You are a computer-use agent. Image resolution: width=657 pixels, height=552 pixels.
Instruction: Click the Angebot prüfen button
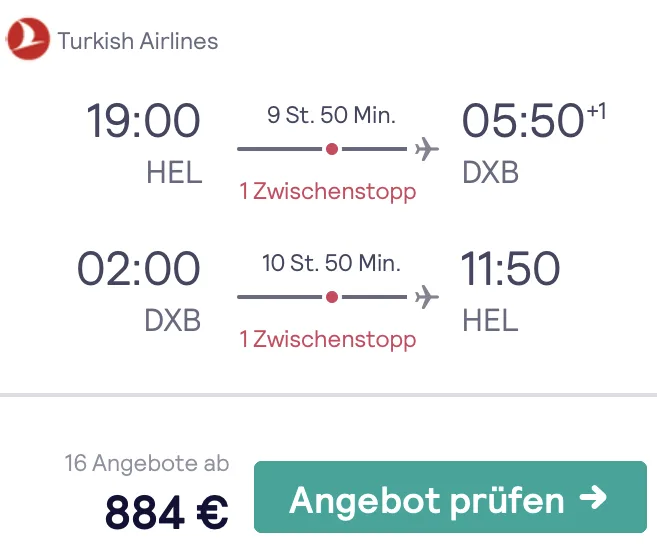point(450,497)
